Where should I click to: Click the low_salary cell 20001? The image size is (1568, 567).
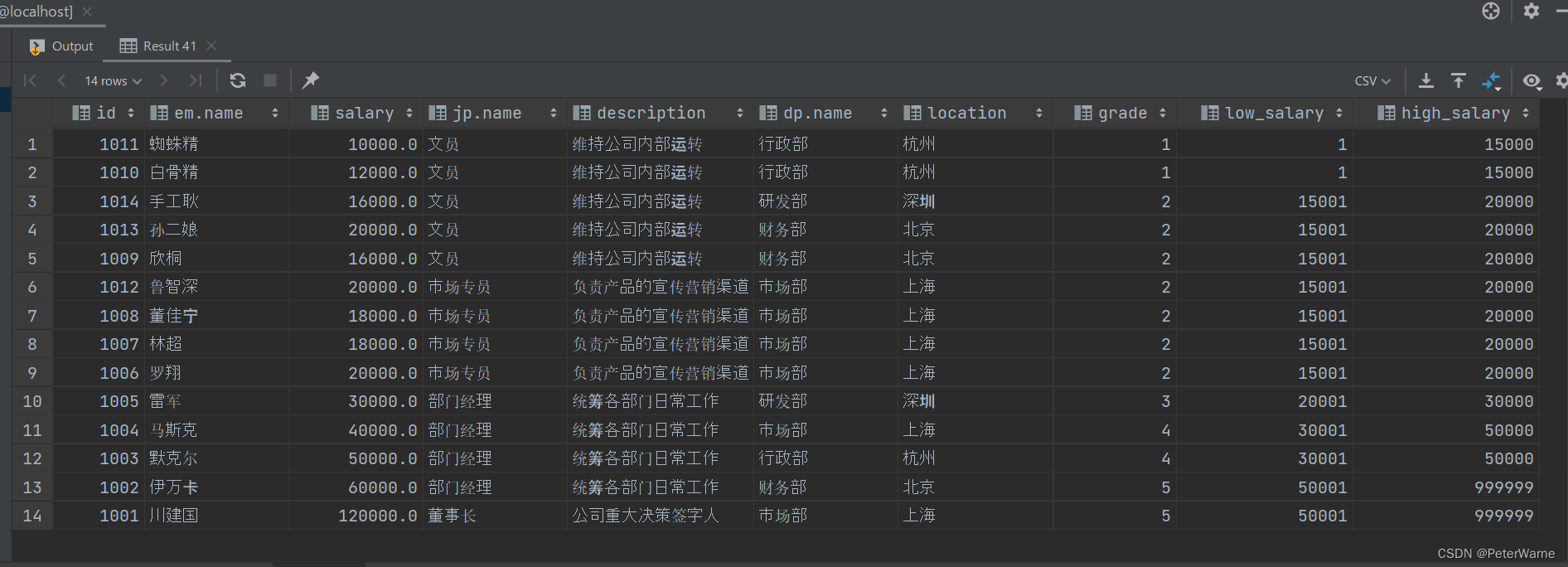1265,401
